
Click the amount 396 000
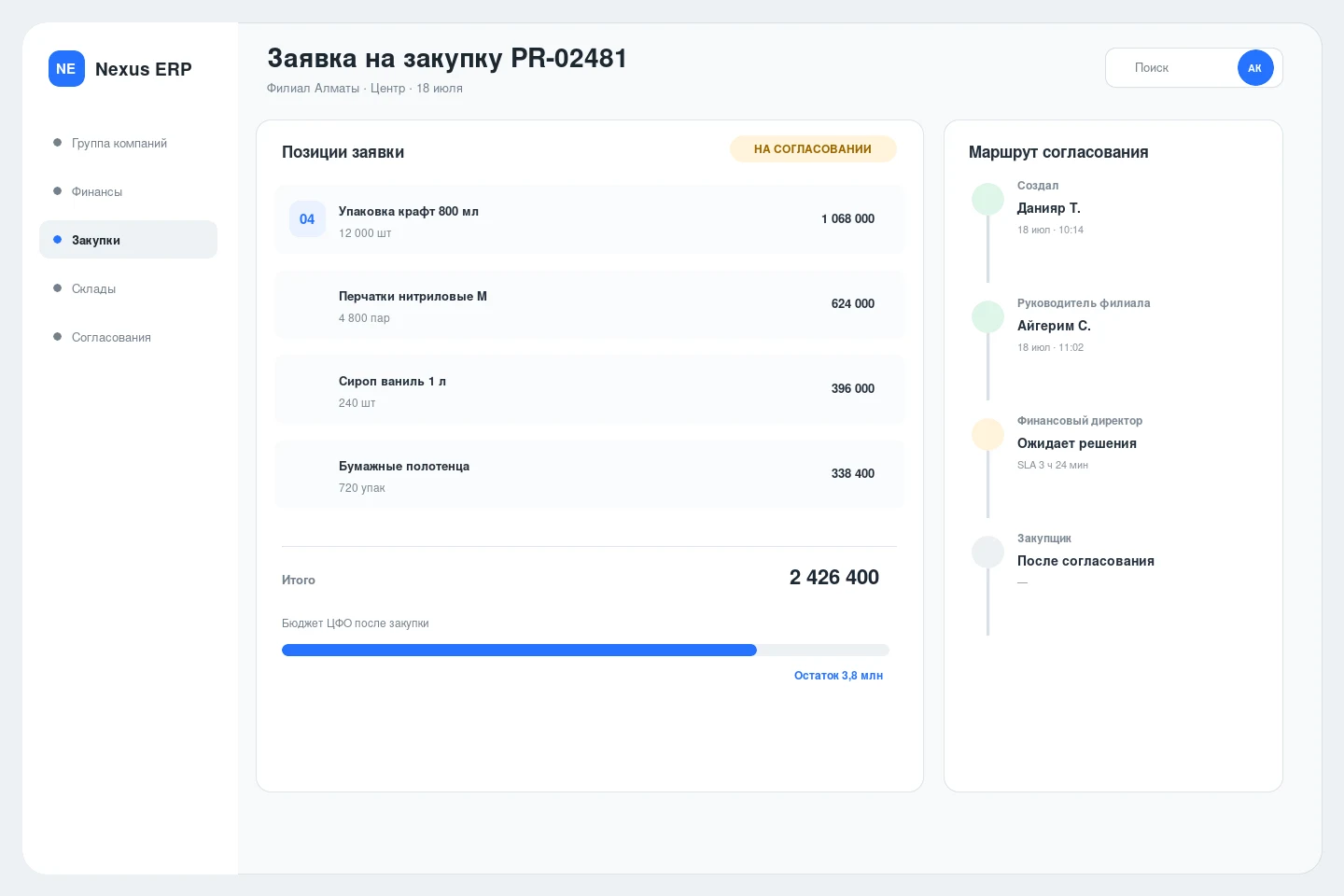click(853, 389)
